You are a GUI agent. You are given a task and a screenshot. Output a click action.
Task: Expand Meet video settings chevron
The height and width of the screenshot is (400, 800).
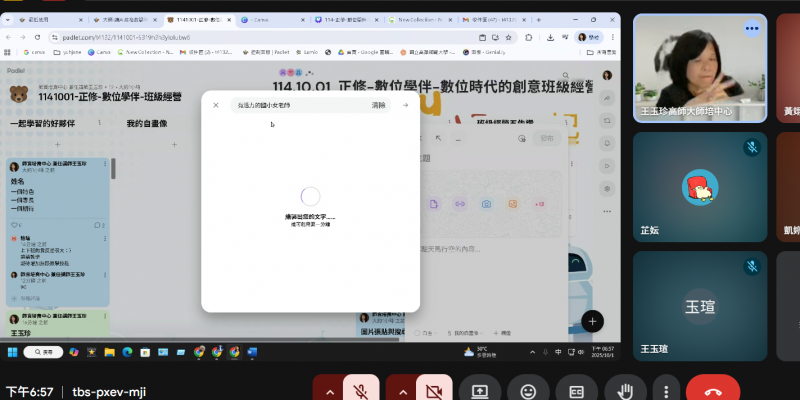(x=403, y=392)
